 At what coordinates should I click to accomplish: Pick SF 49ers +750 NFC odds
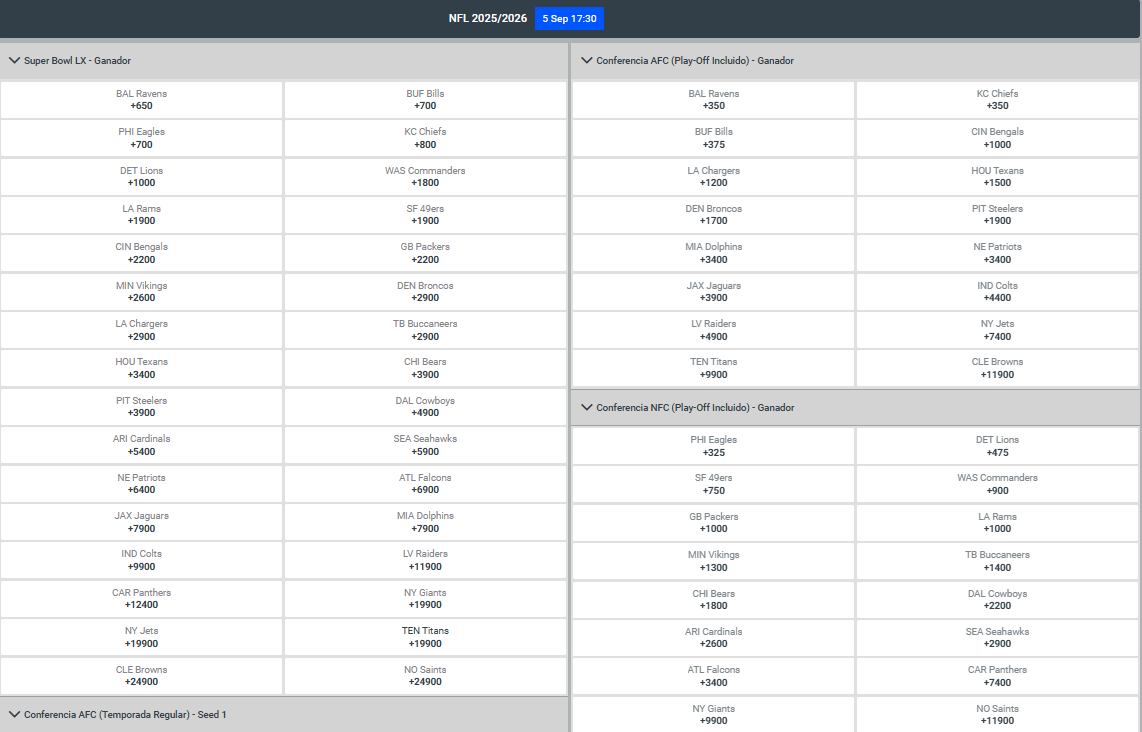(x=714, y=484)
